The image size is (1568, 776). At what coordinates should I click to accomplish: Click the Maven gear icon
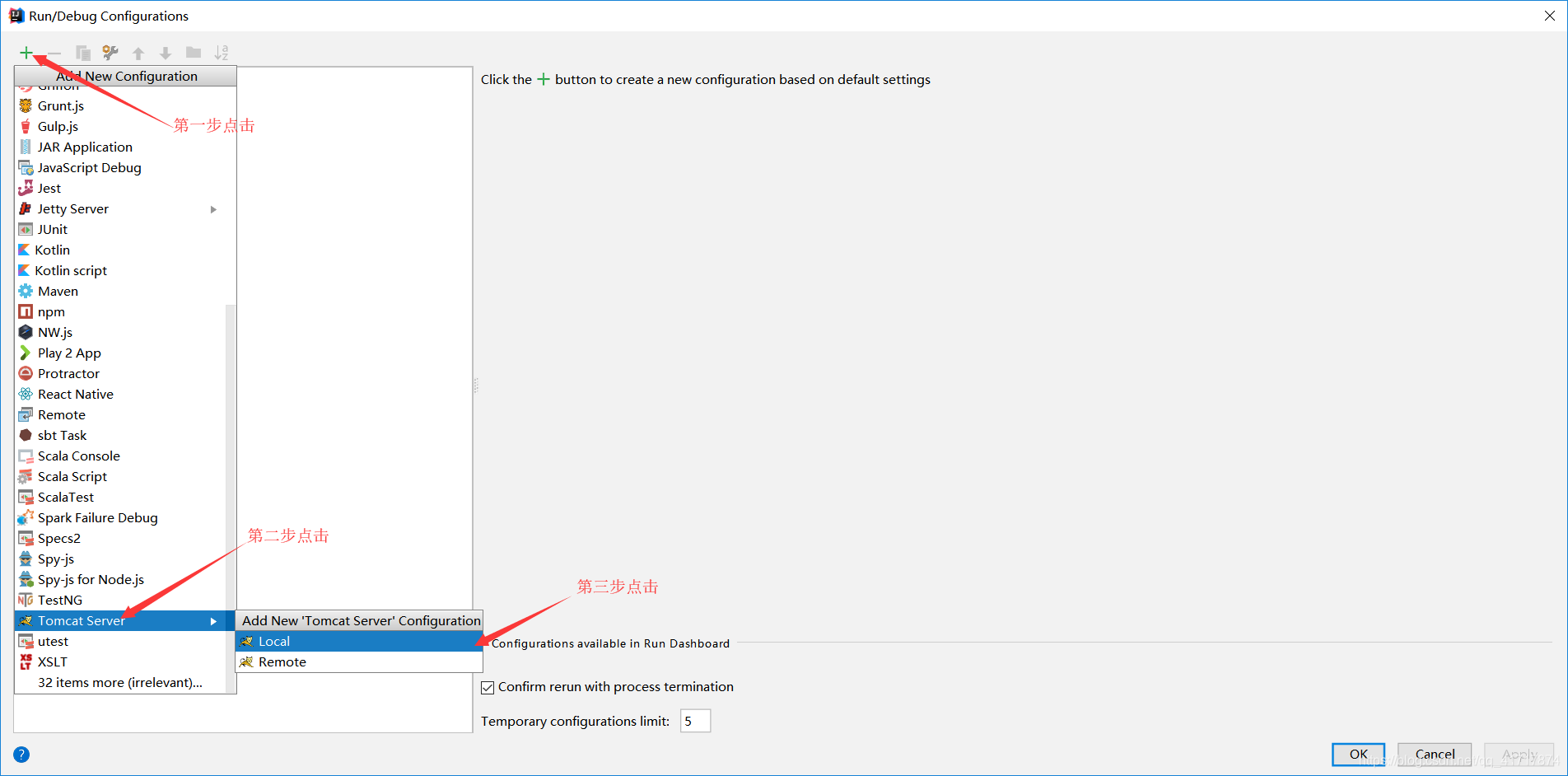coord(26,291)
